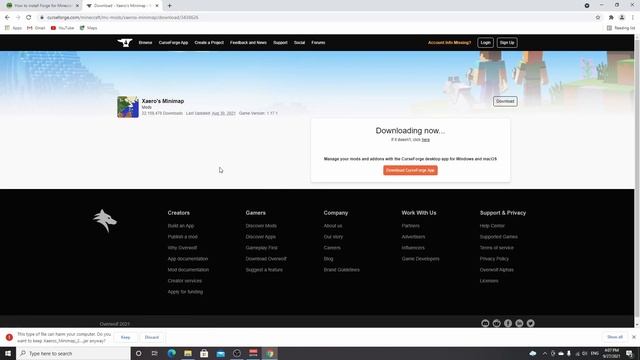The height and width of the screenshot is (360, 640).
Task: Bookmark this page with the star icon
Action: (x=598, y=18)
